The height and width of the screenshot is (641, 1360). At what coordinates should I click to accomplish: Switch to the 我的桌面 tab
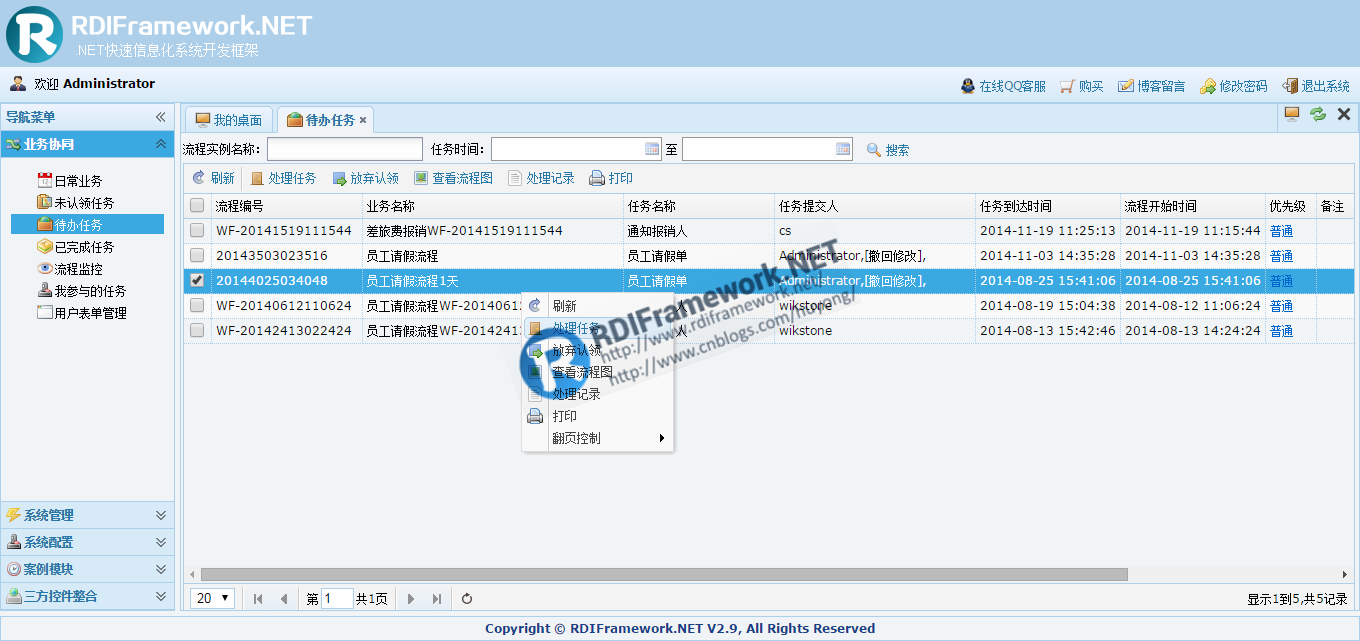(x=229, y=120)
